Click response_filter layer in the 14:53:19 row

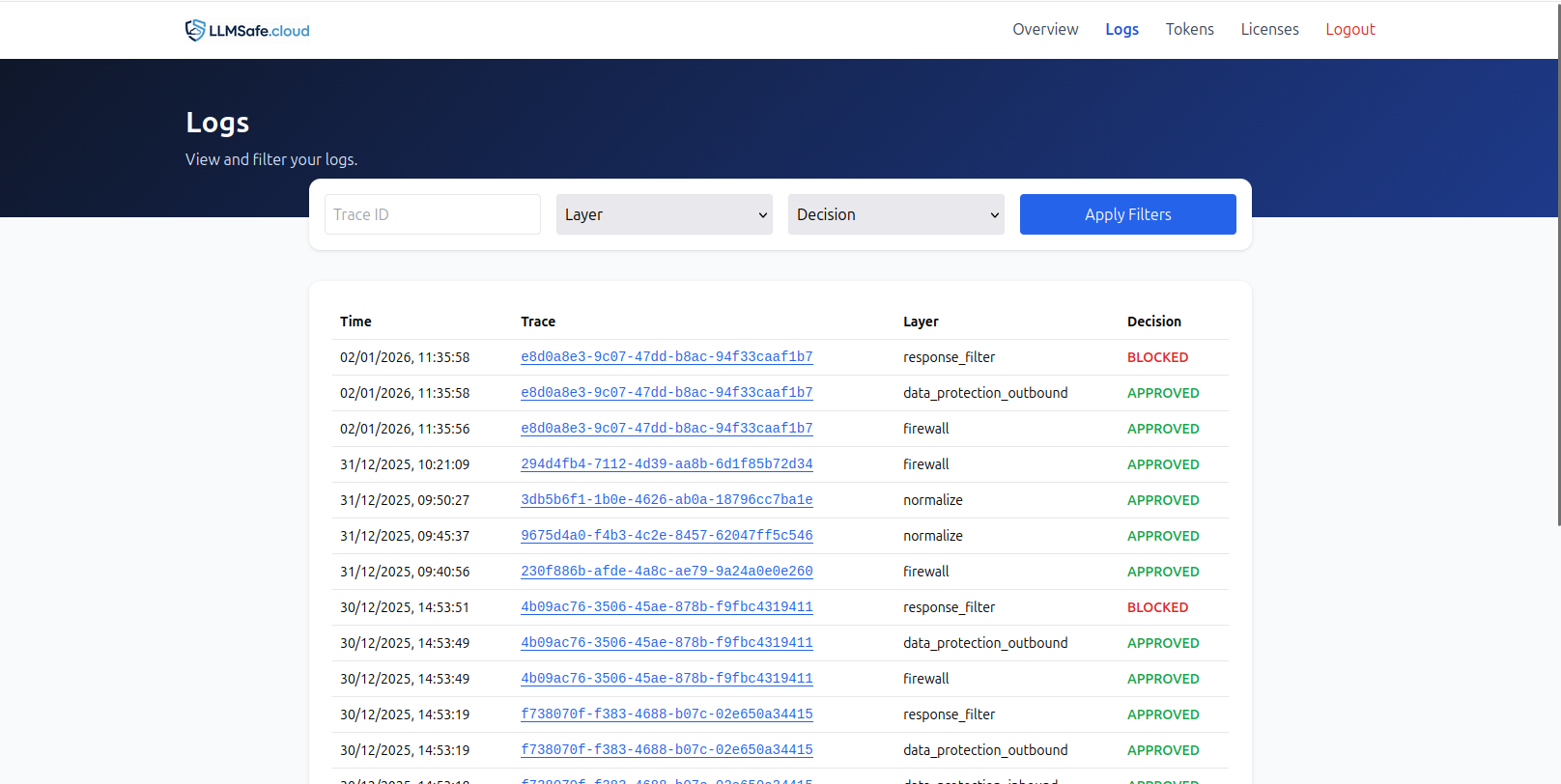(950, 714)
